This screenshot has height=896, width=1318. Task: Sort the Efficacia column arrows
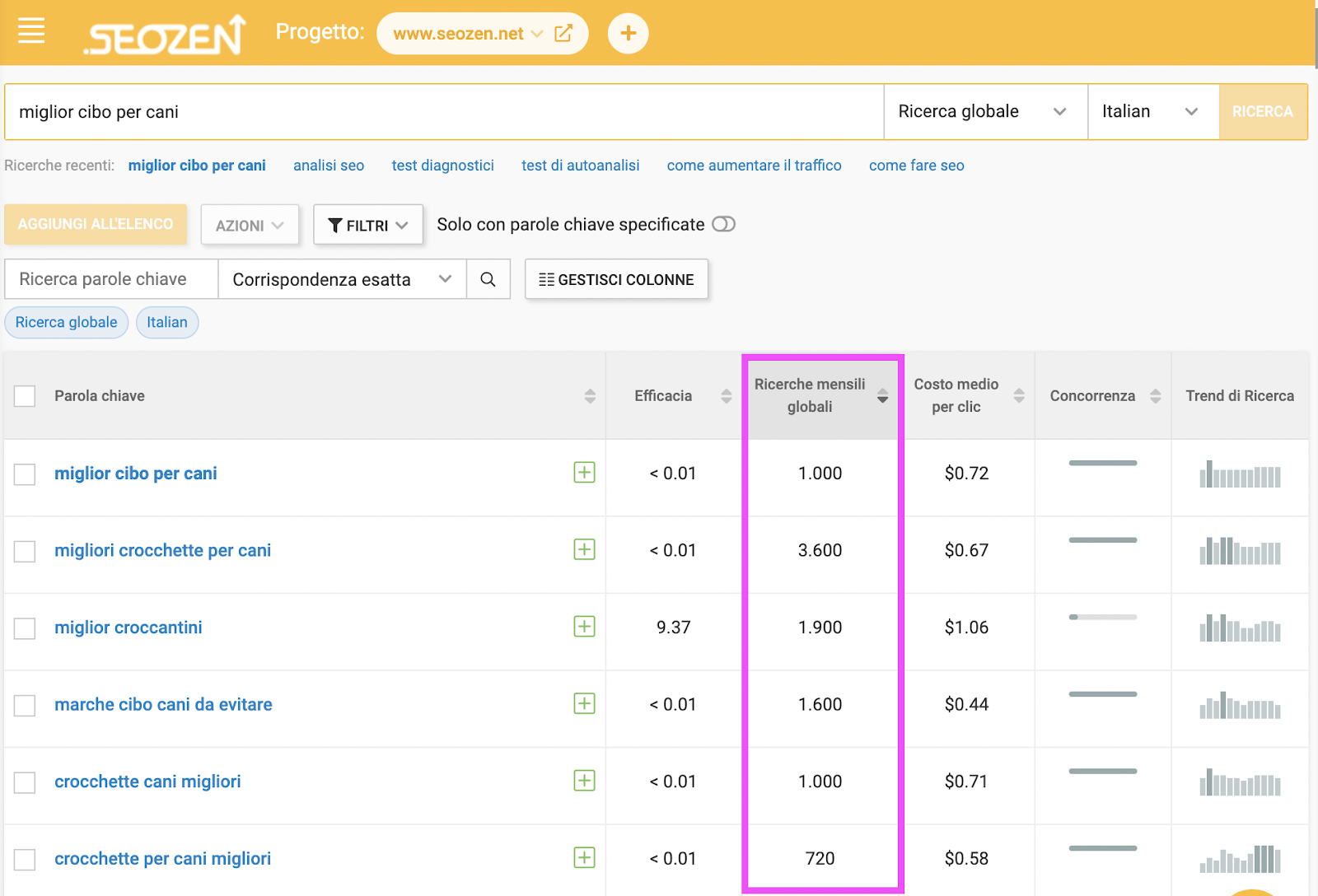coord(726,396)
